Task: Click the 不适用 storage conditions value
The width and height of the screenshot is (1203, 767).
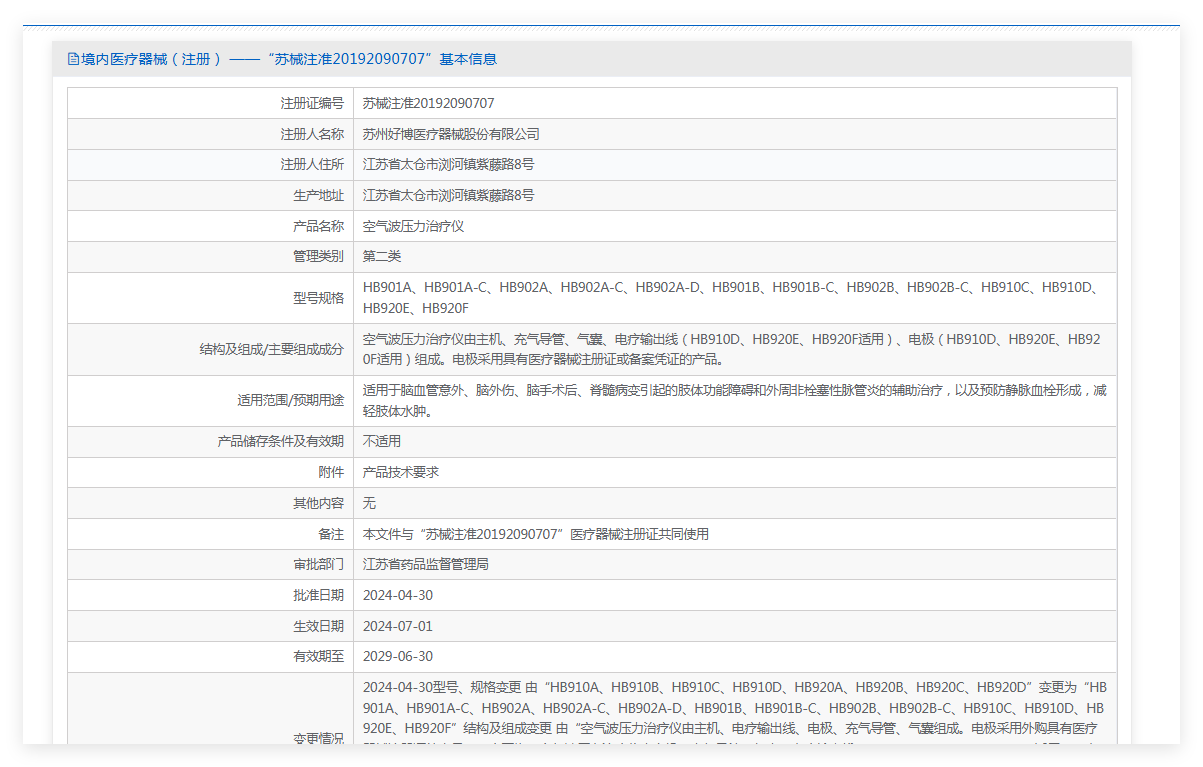Action: click(x=382, y=441)
